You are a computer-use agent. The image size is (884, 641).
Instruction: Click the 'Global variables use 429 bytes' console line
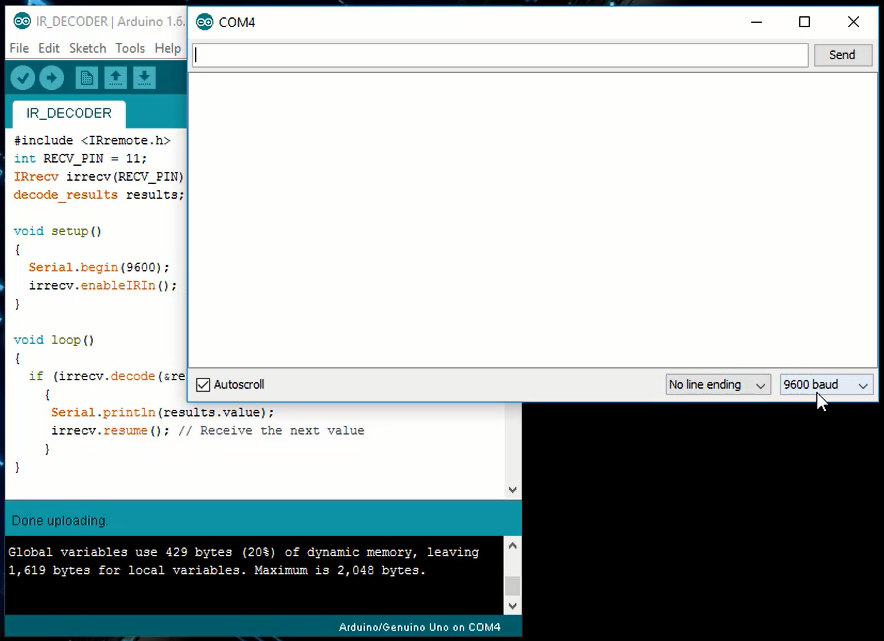pos(244,552)
